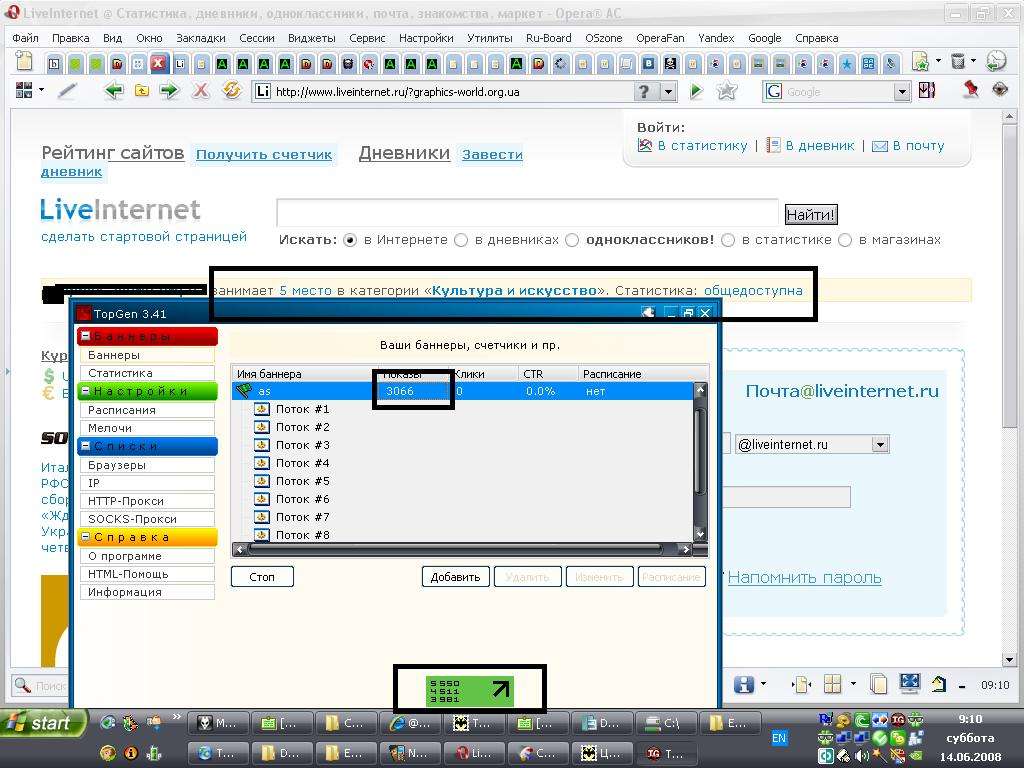This screenshot has height=768, width=1024.
Task: Open the Справка menu in Opera
Action: (816, 38)
